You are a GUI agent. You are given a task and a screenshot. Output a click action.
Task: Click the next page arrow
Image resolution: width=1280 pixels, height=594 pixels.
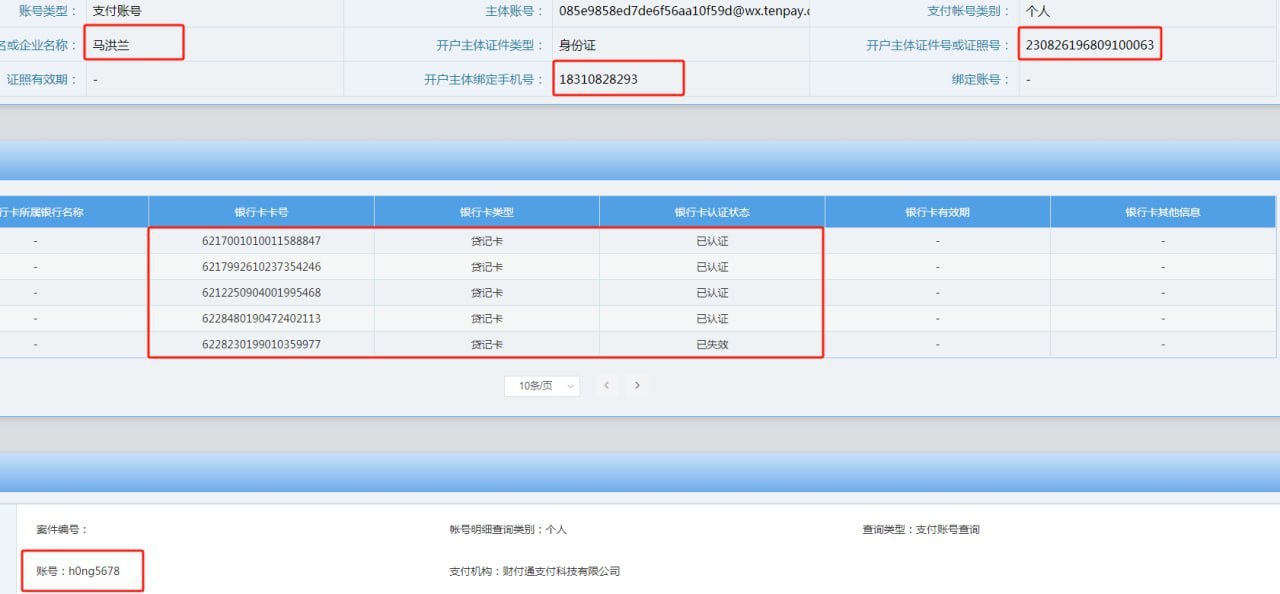[x=637, y=386]
